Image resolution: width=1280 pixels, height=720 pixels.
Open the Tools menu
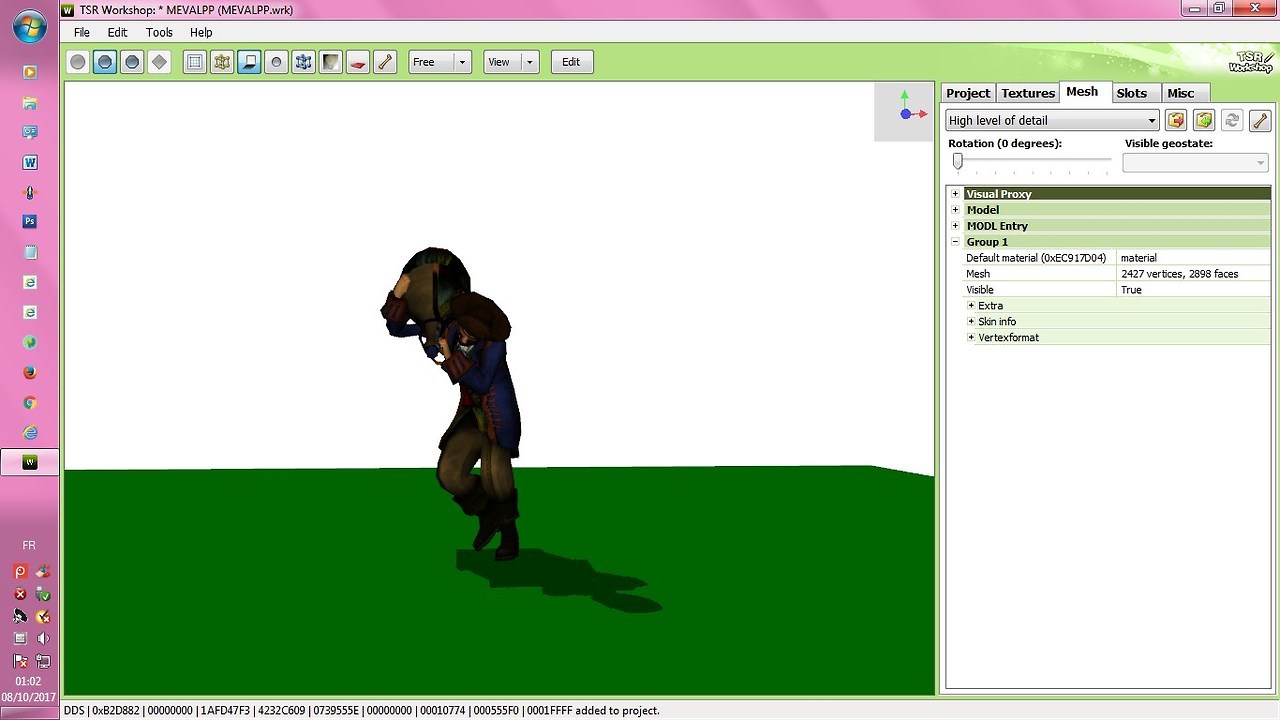(159, 32)
